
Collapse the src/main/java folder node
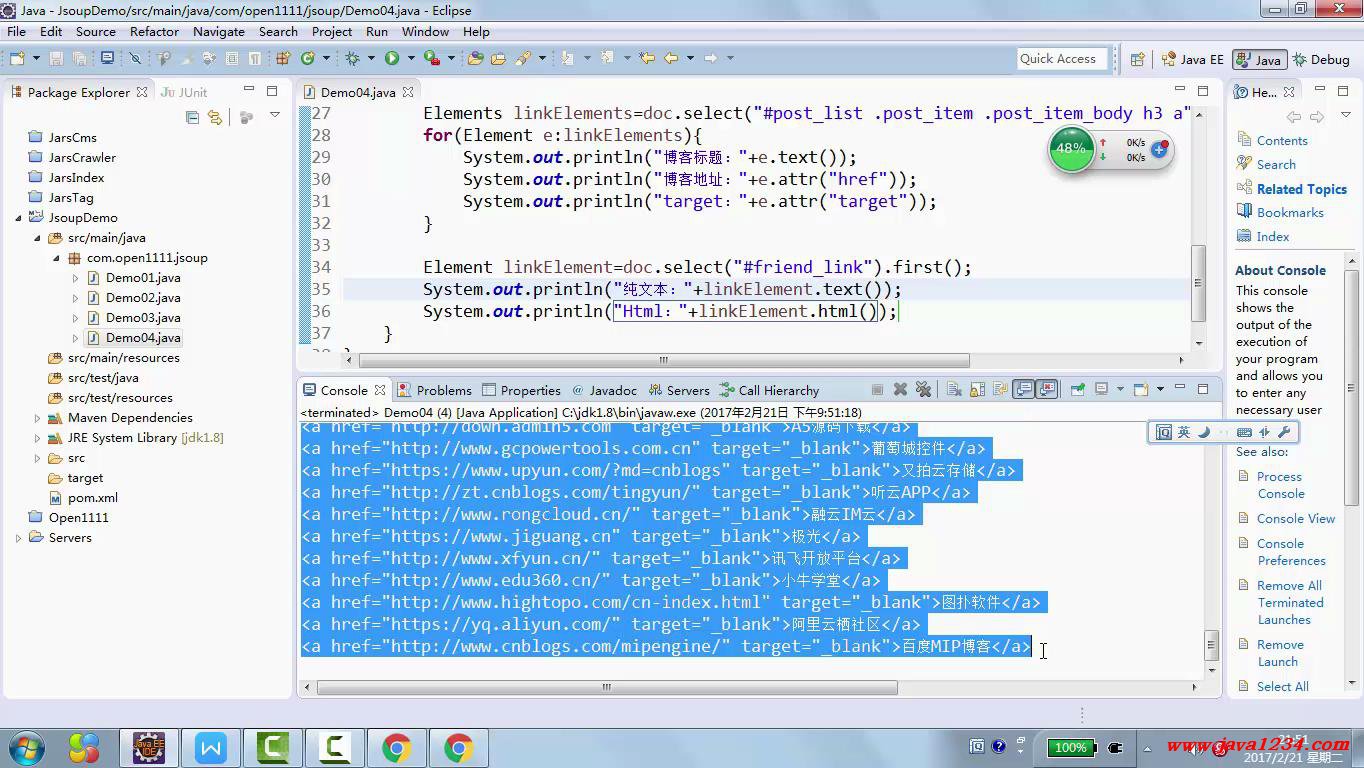[37, 237]
